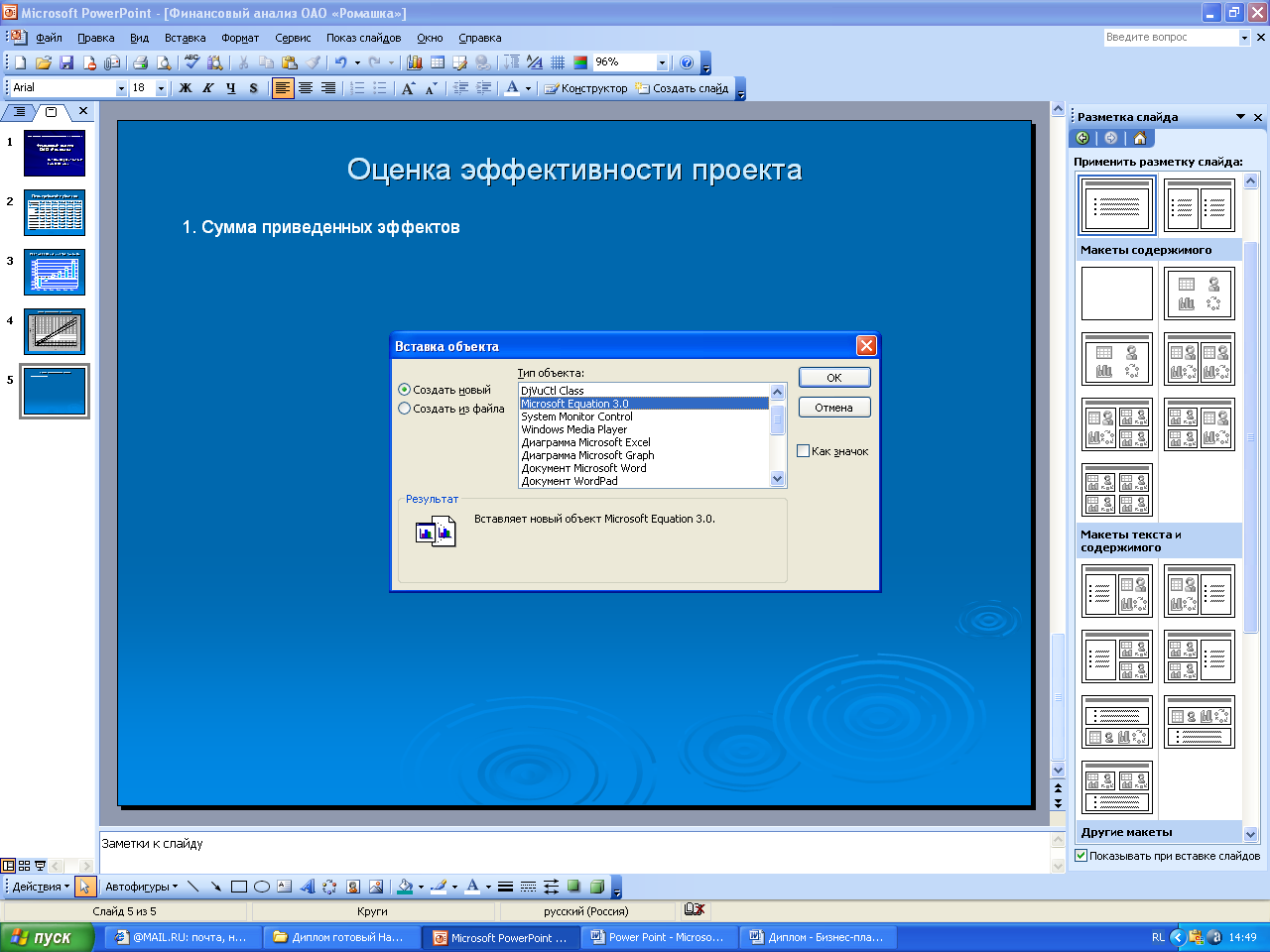Image resolution: width=1270 pixels, height=952 pixels.
Task: Click Отмена in the dialog
Action: pyautogui.click(x=834, y=408)
